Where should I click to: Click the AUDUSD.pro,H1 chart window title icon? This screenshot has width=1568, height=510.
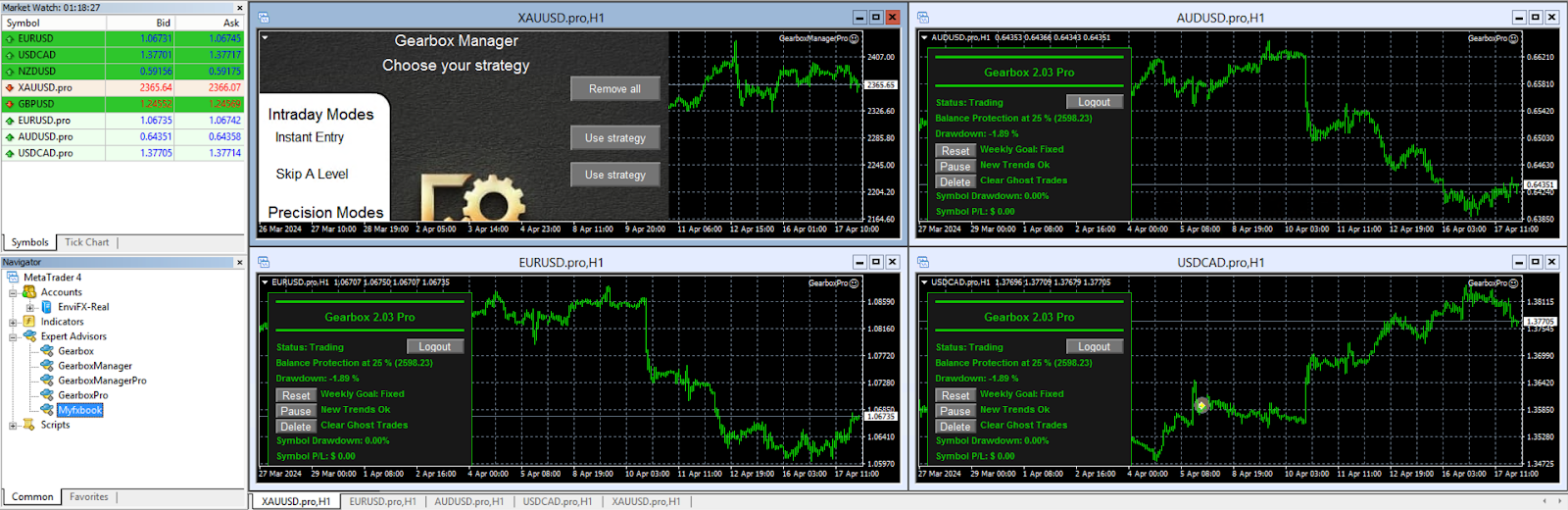(923, 18)
